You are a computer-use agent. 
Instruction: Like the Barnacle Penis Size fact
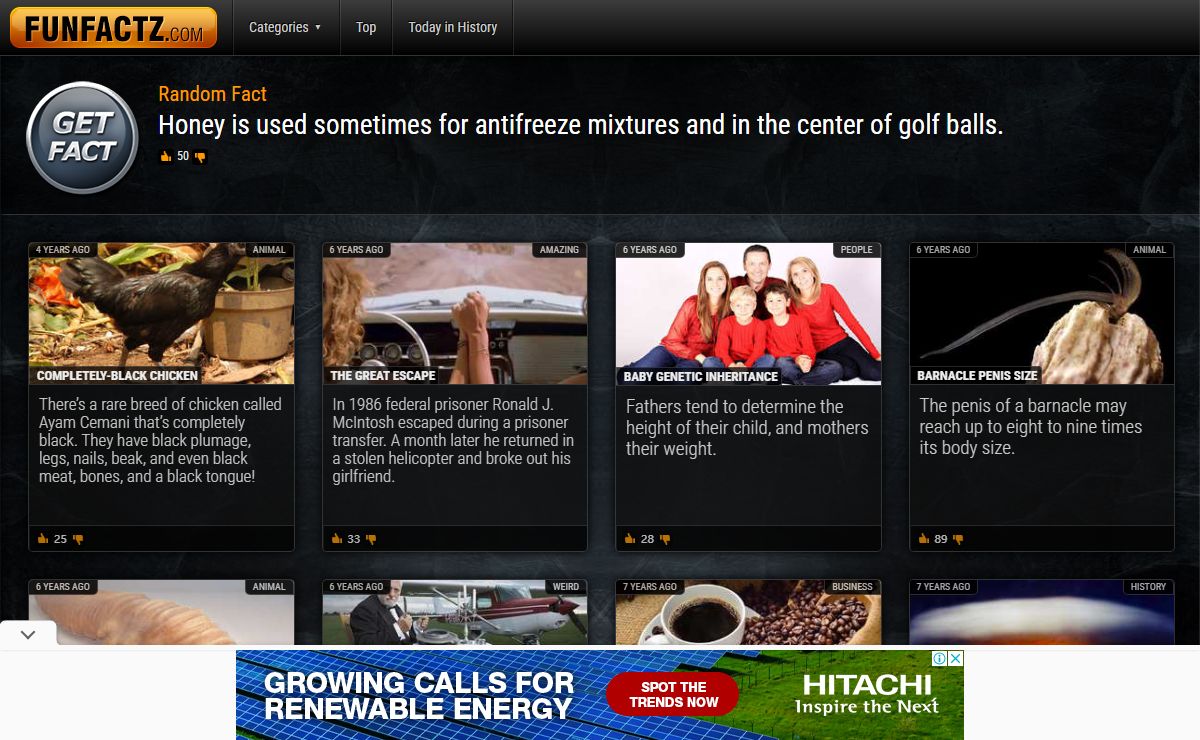click(x=924, y=539)
